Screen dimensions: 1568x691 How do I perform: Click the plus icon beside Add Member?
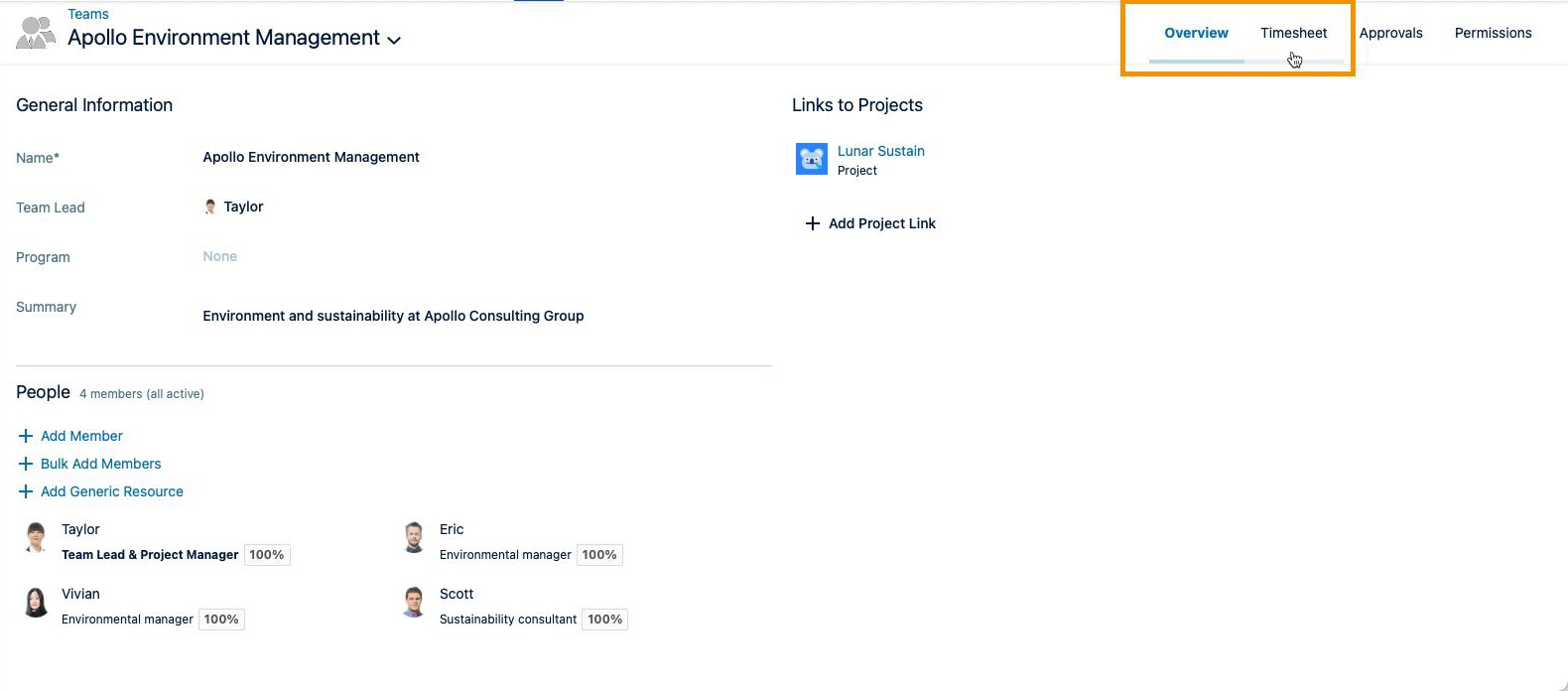point(26,436)
